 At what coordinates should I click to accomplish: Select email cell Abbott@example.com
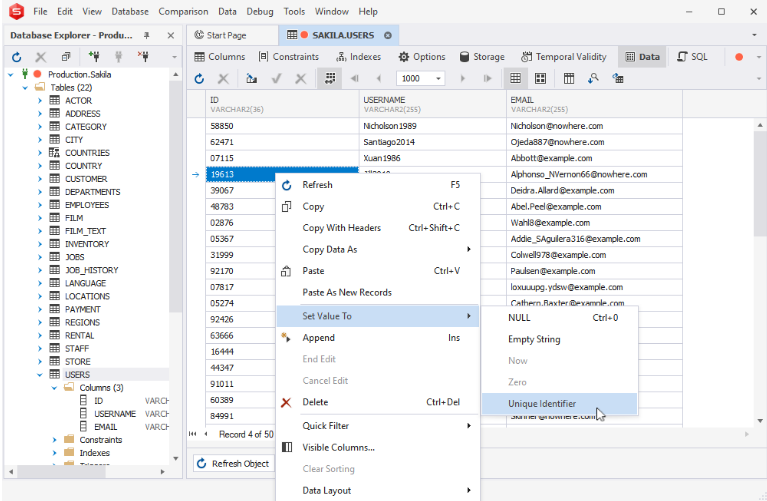pos(594,158)
